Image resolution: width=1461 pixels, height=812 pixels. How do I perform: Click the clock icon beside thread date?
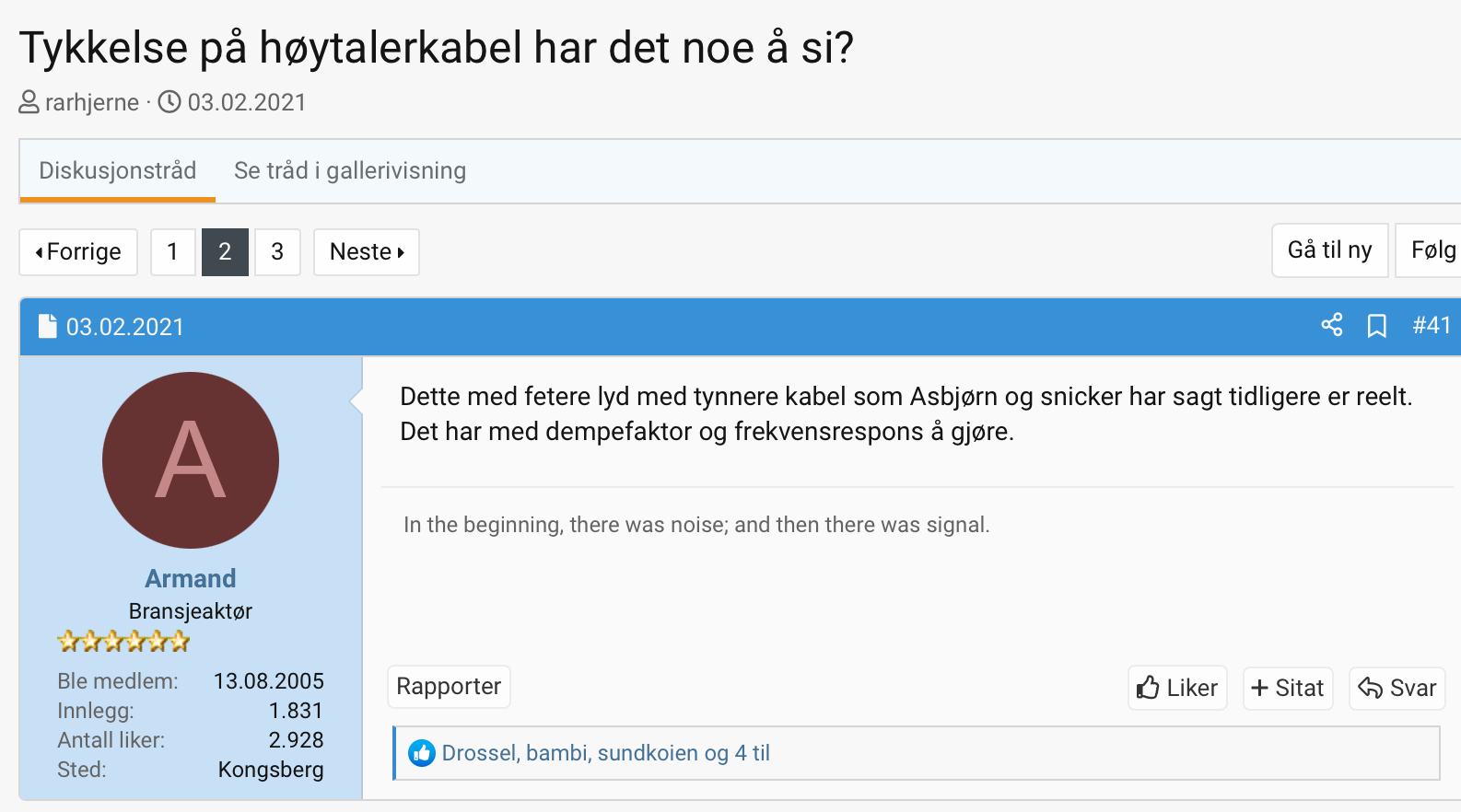[x=169, y=101]
